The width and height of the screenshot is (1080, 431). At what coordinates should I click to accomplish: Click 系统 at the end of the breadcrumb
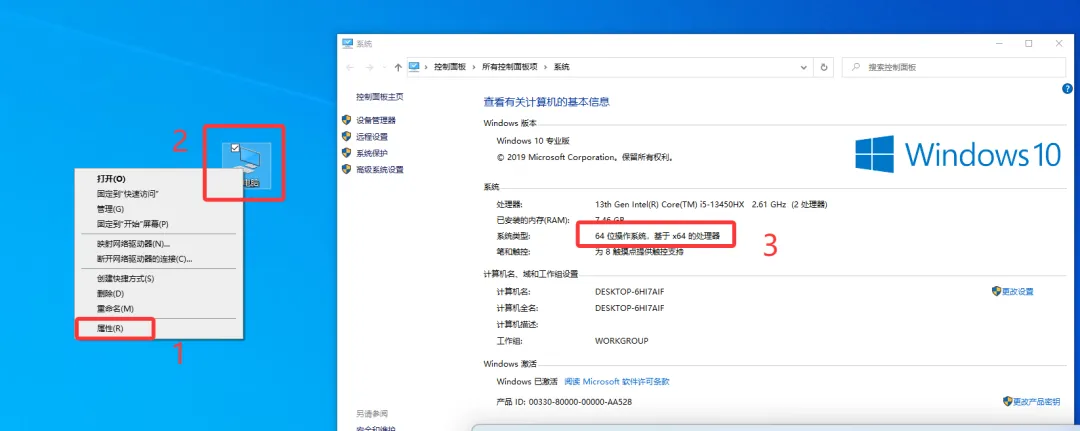(562, 67)
